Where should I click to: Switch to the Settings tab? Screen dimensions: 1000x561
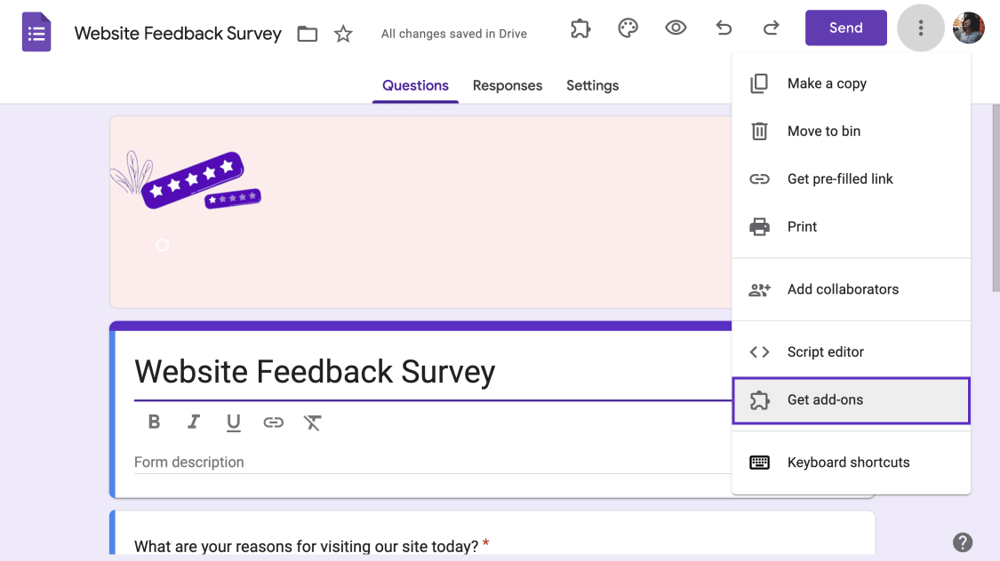592,85
